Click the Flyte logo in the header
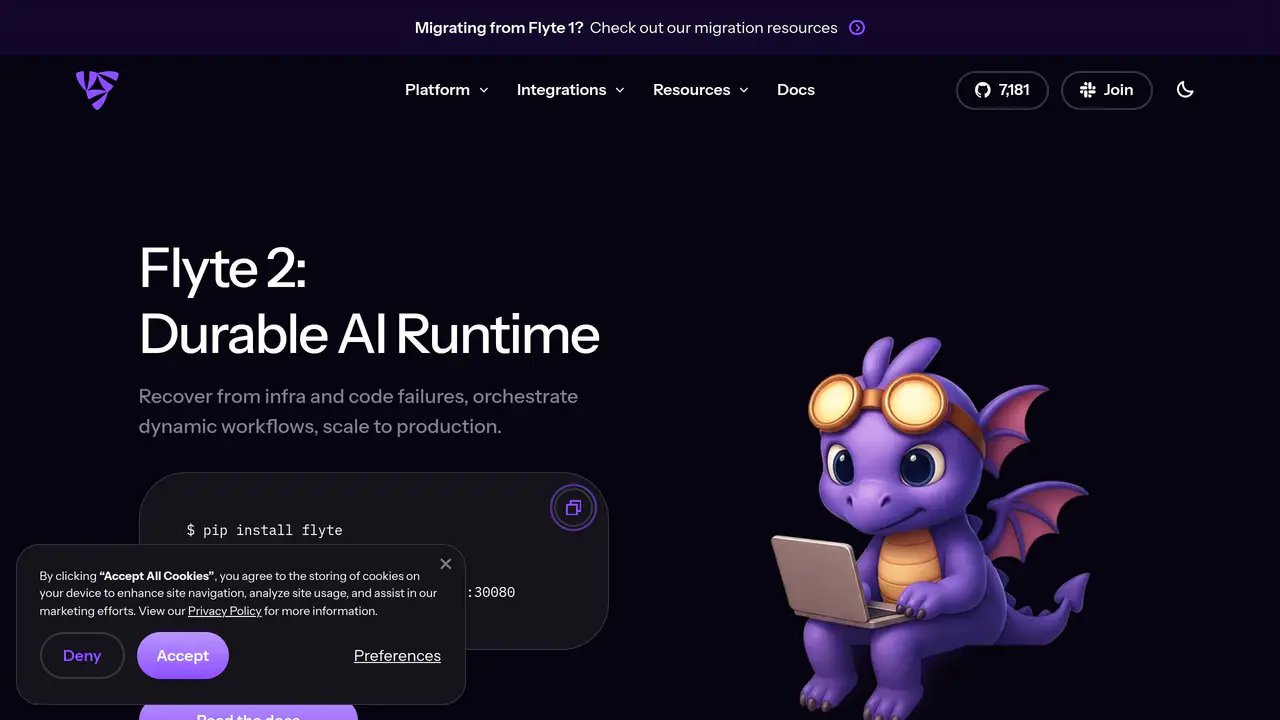 coord(97,90)
